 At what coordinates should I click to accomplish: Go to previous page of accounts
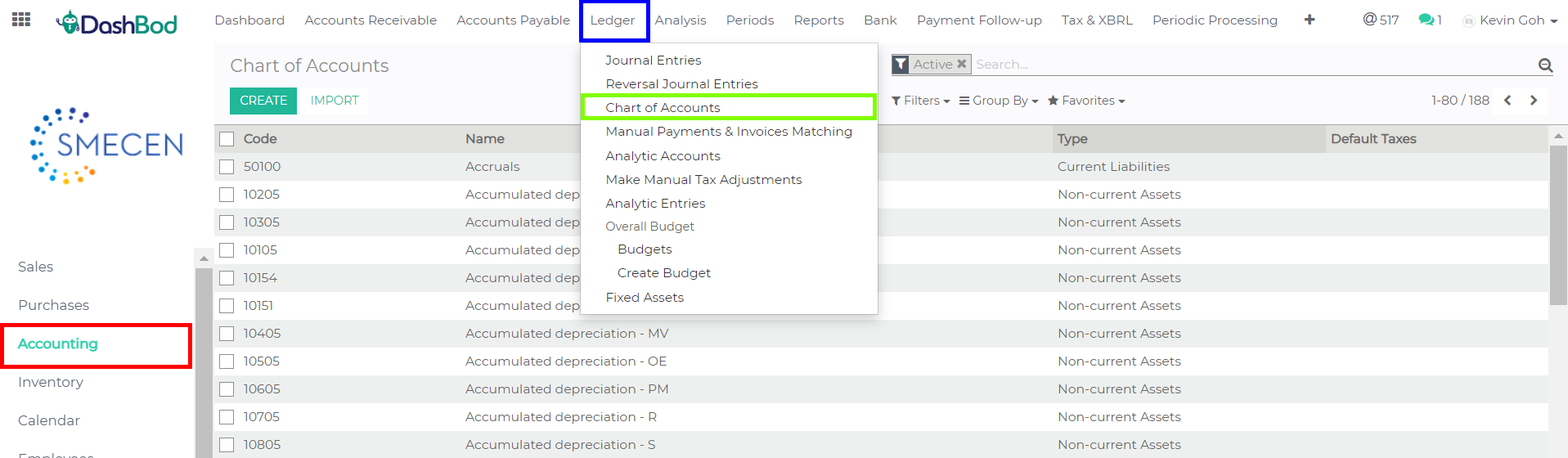click(x=1507, y=101)
